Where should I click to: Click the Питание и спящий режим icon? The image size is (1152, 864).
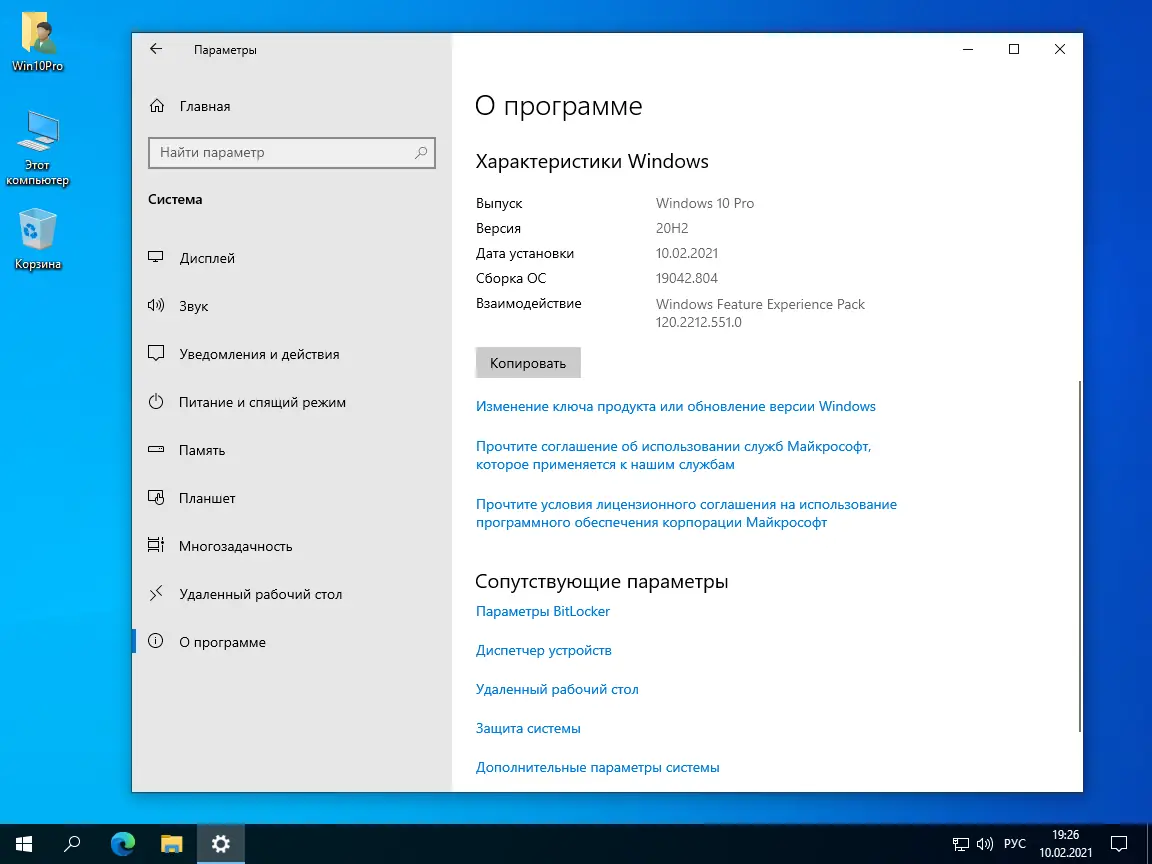(156, 402)
